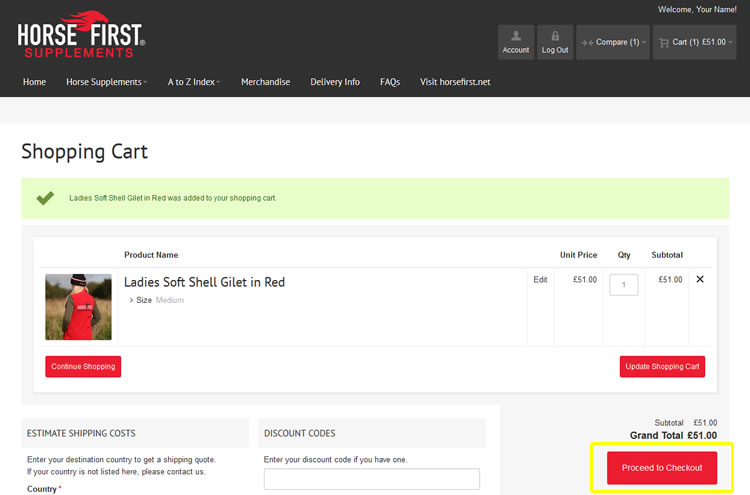Open the Delivery Info page
The width and height of the screenshot is (750, 495).
pyautogui.click(x=335, y=82)
